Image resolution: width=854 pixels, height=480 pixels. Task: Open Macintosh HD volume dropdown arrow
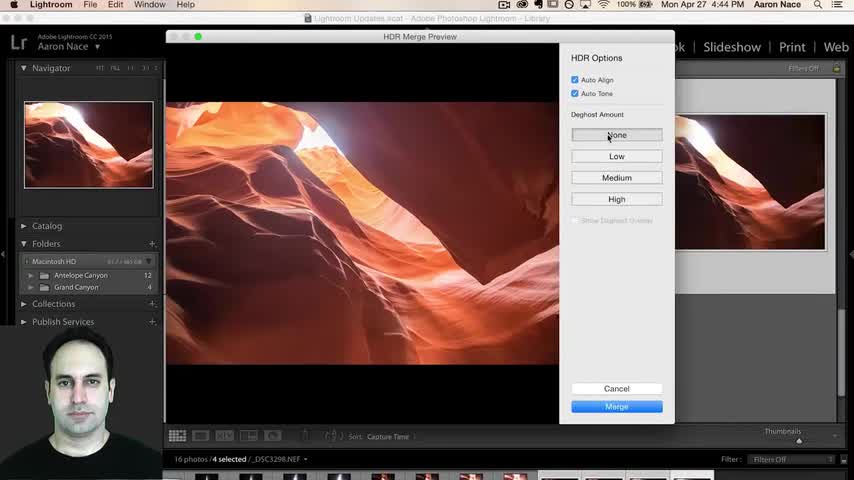149,262
